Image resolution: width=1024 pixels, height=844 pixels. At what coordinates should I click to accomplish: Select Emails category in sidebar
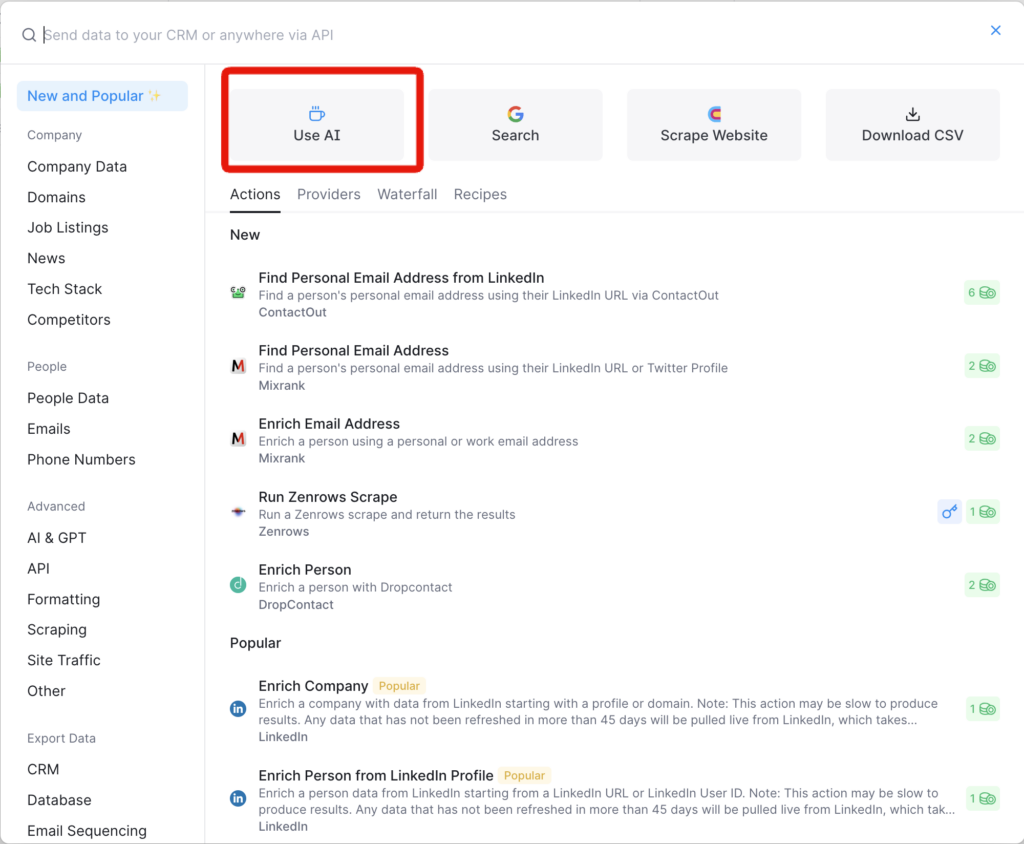point(49,429)
